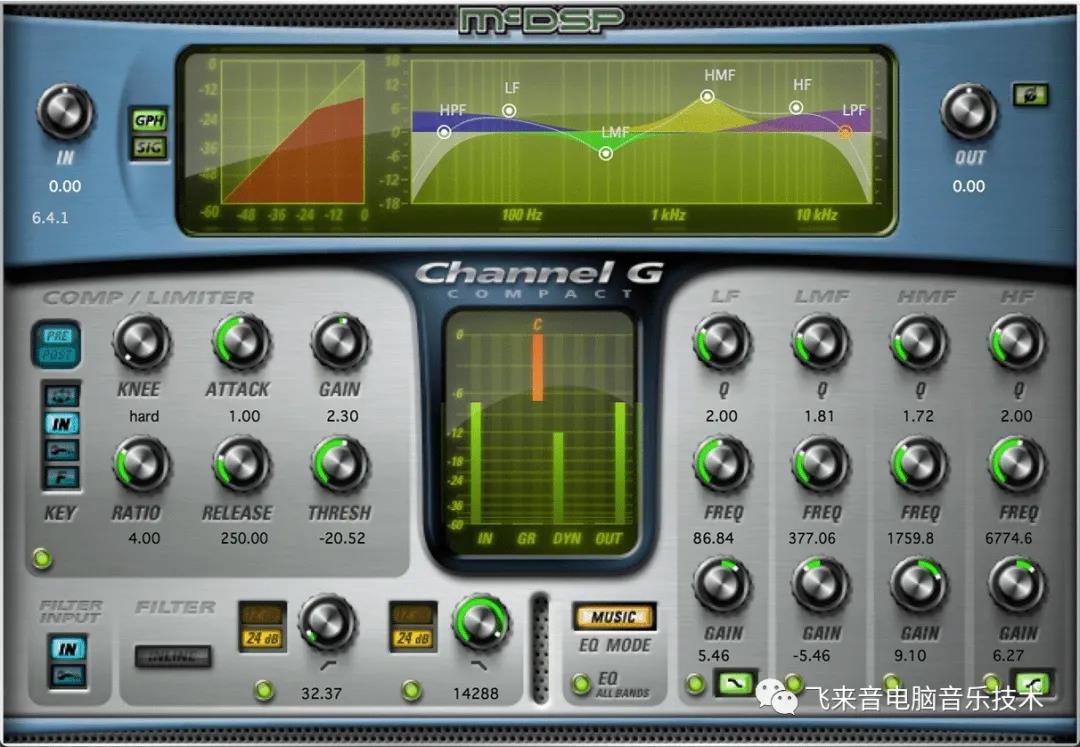Turn the HMF band Q knob
The image size is (1080, 747).
(919, 342)
